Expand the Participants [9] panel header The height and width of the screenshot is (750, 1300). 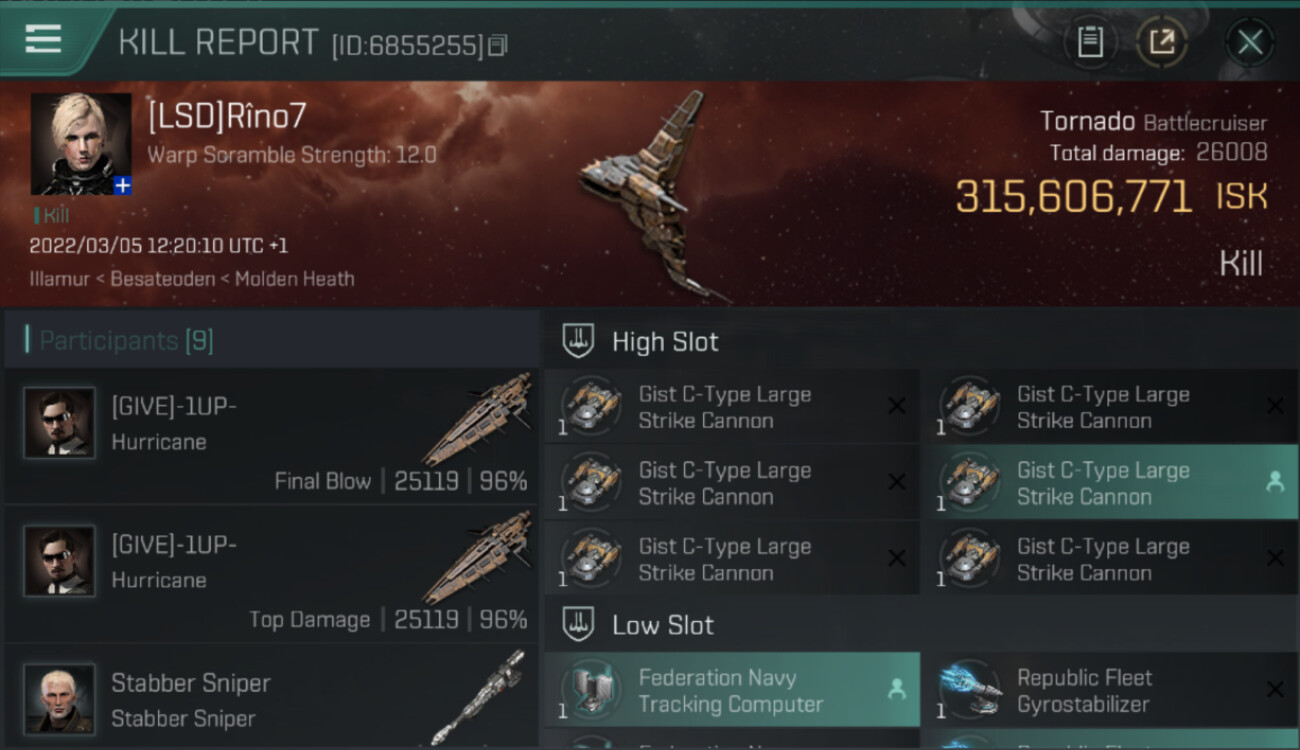[x=271, y=340]
